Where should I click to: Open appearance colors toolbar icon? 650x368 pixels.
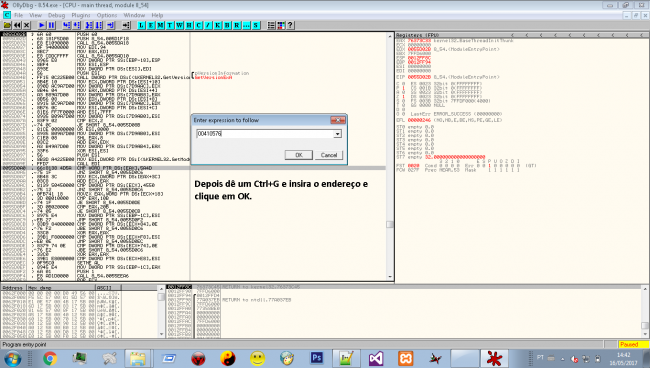coord(281,25)
